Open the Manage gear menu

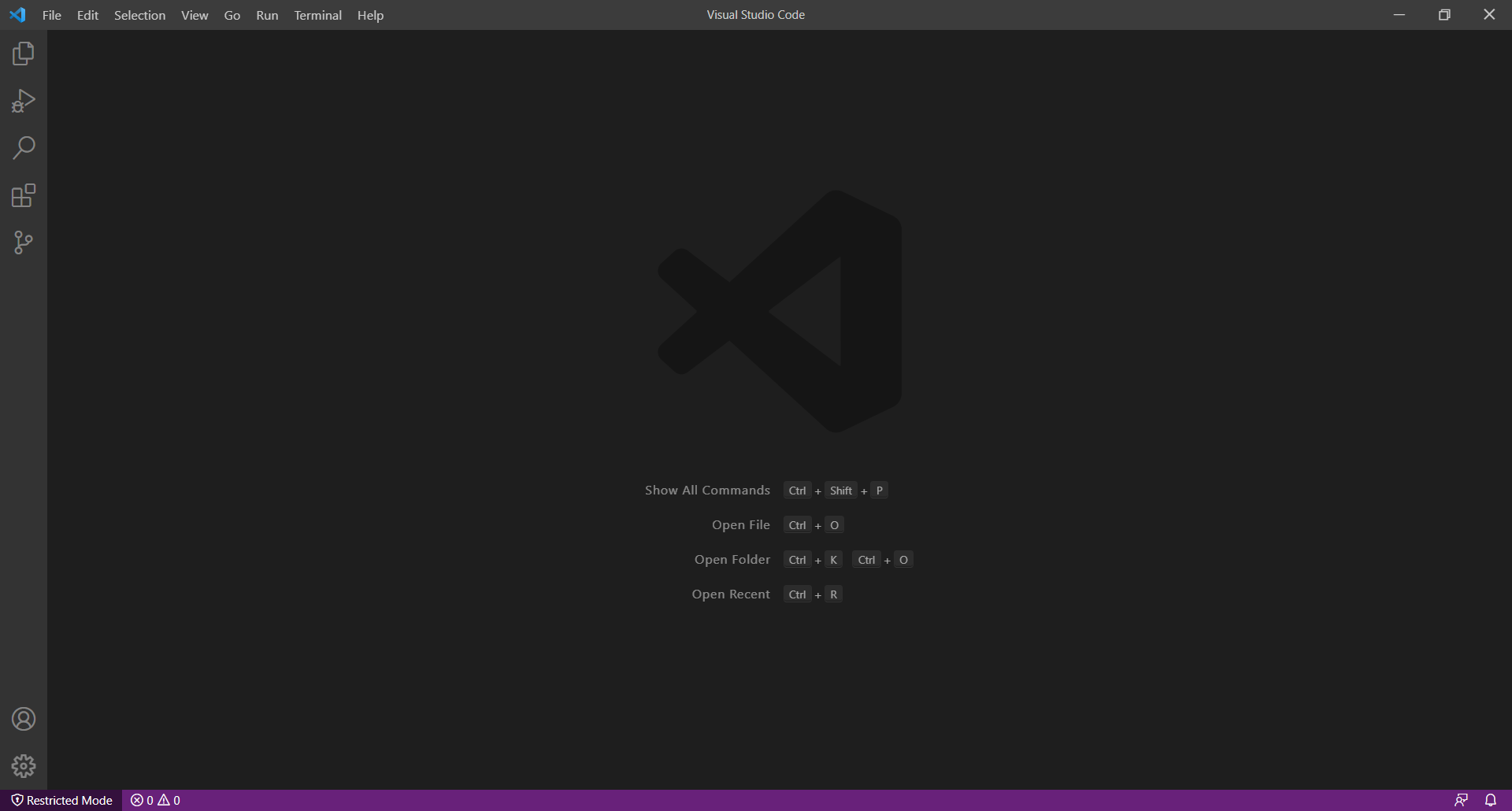pyautogui.click(x=24, y=766)
